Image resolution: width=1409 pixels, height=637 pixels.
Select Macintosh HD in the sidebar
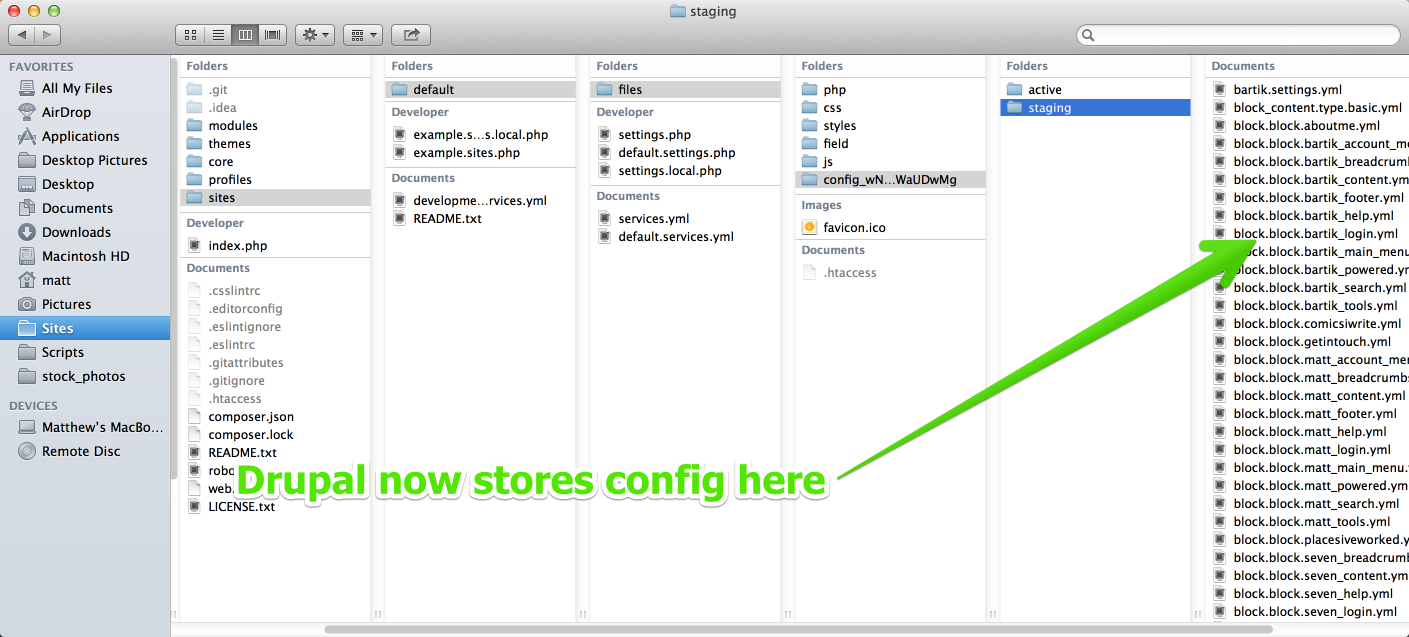[x=85, y=256]
